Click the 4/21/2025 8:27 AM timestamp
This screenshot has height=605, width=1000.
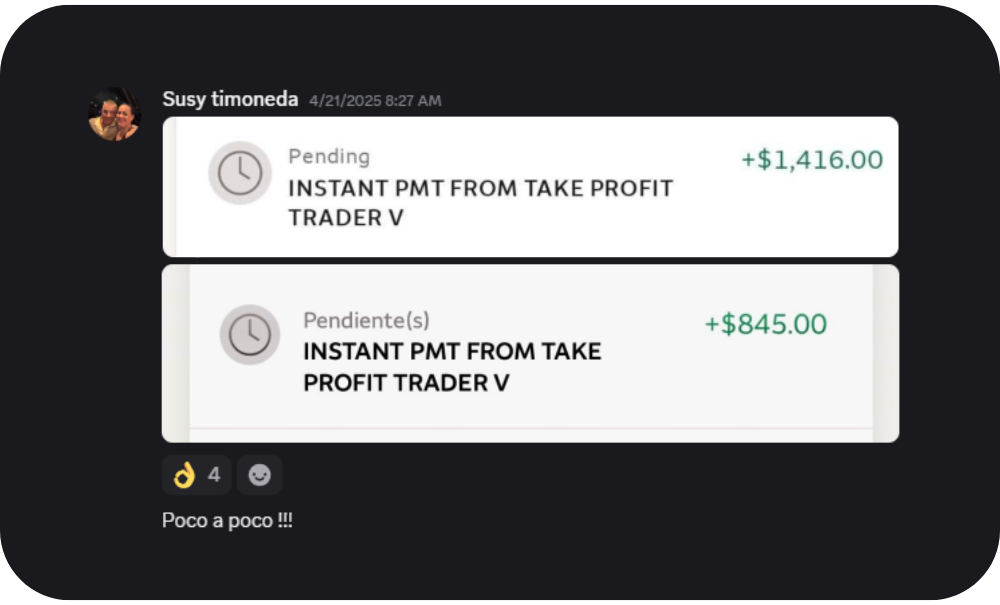(375, 100)
